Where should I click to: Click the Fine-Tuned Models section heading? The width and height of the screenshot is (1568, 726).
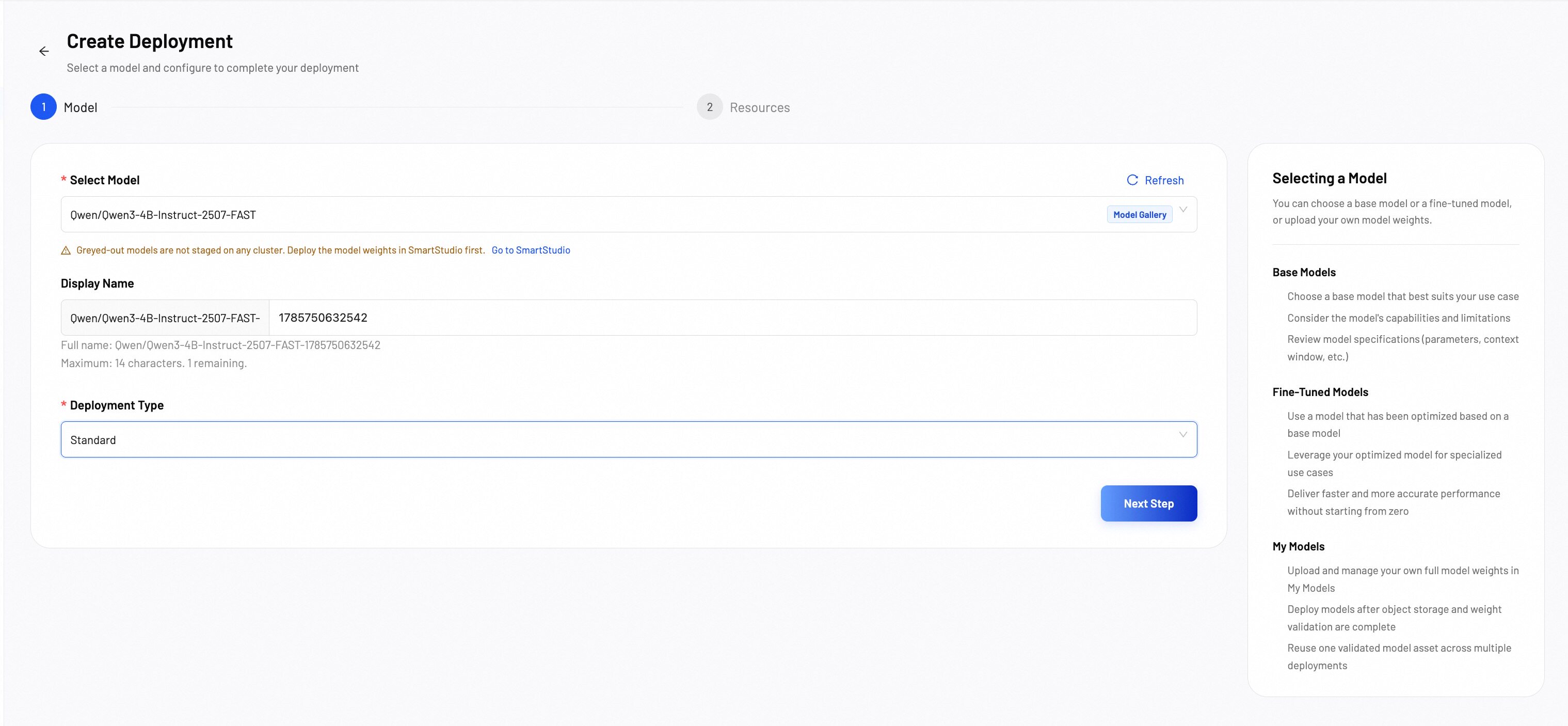point(1320,392)
